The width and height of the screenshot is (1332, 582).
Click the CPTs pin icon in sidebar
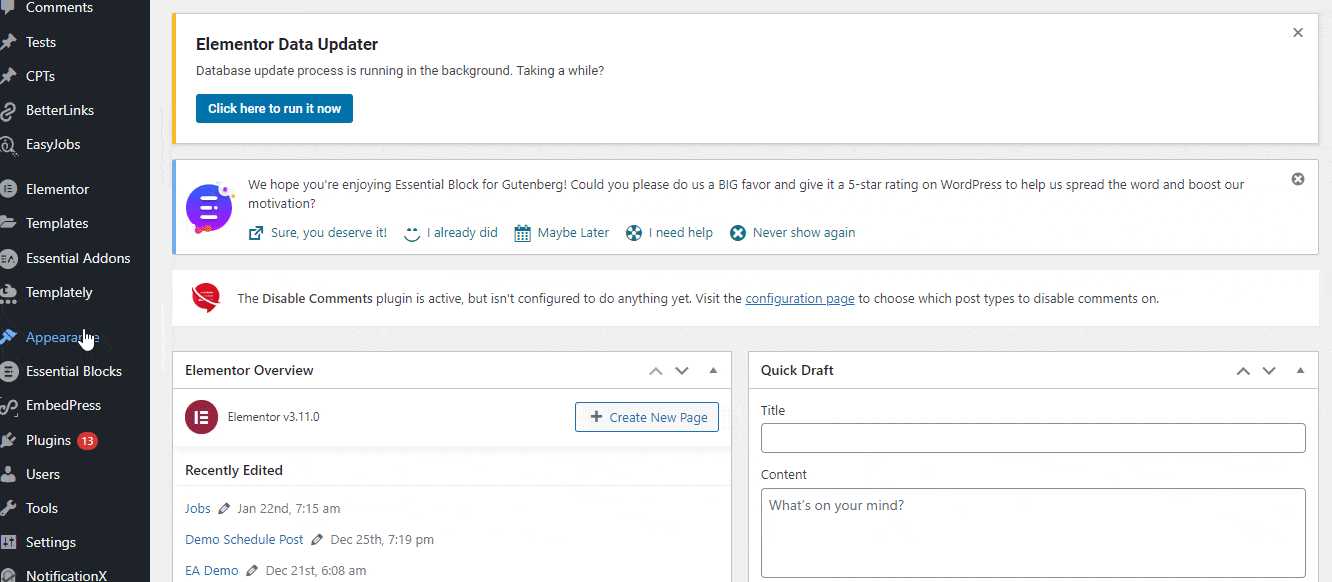[x=9, y=76]
